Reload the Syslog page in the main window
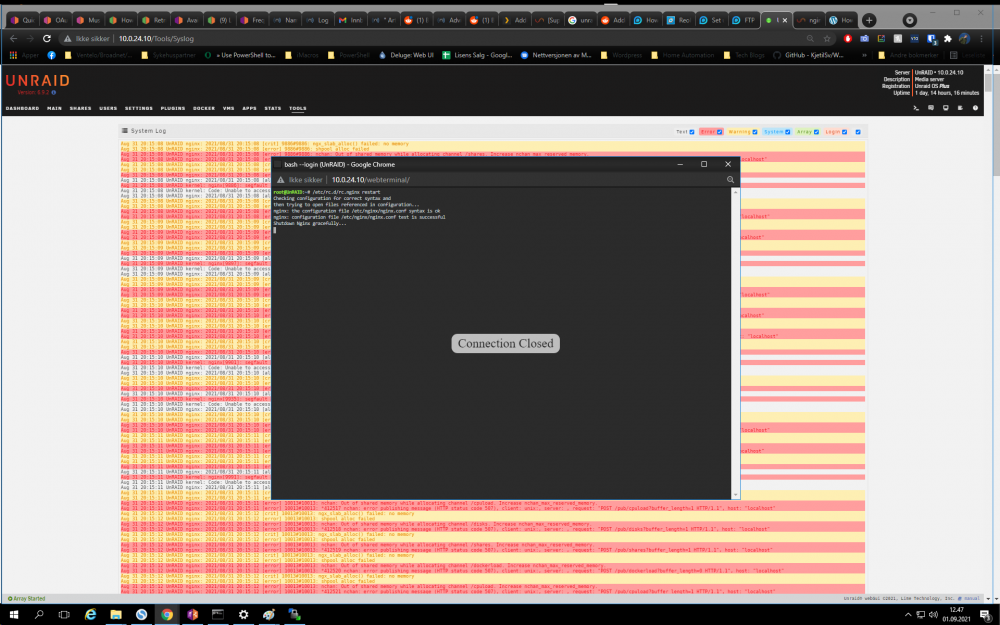Image resolution: width=1000 pixels, height=625 pixels. tap(47, 39)
